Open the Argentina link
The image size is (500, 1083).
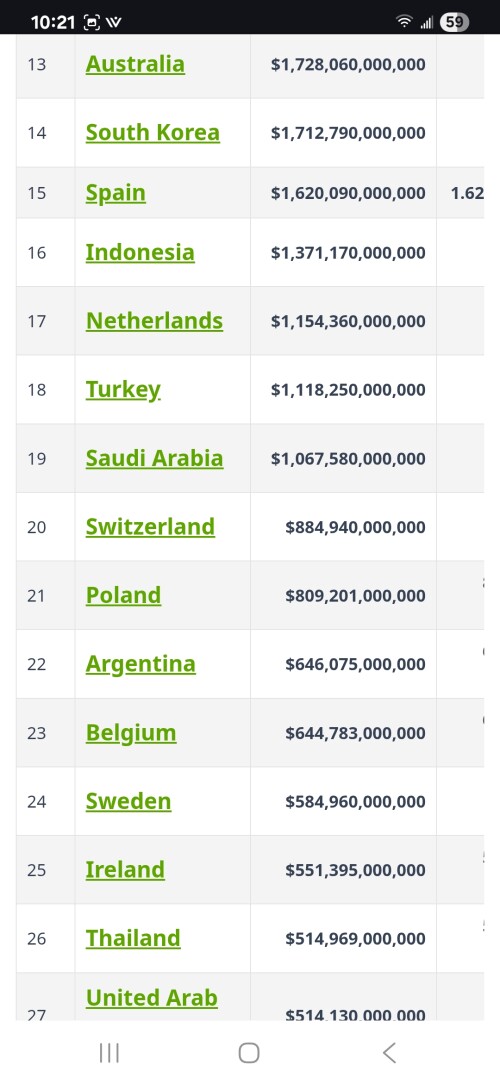pos(140,664)
